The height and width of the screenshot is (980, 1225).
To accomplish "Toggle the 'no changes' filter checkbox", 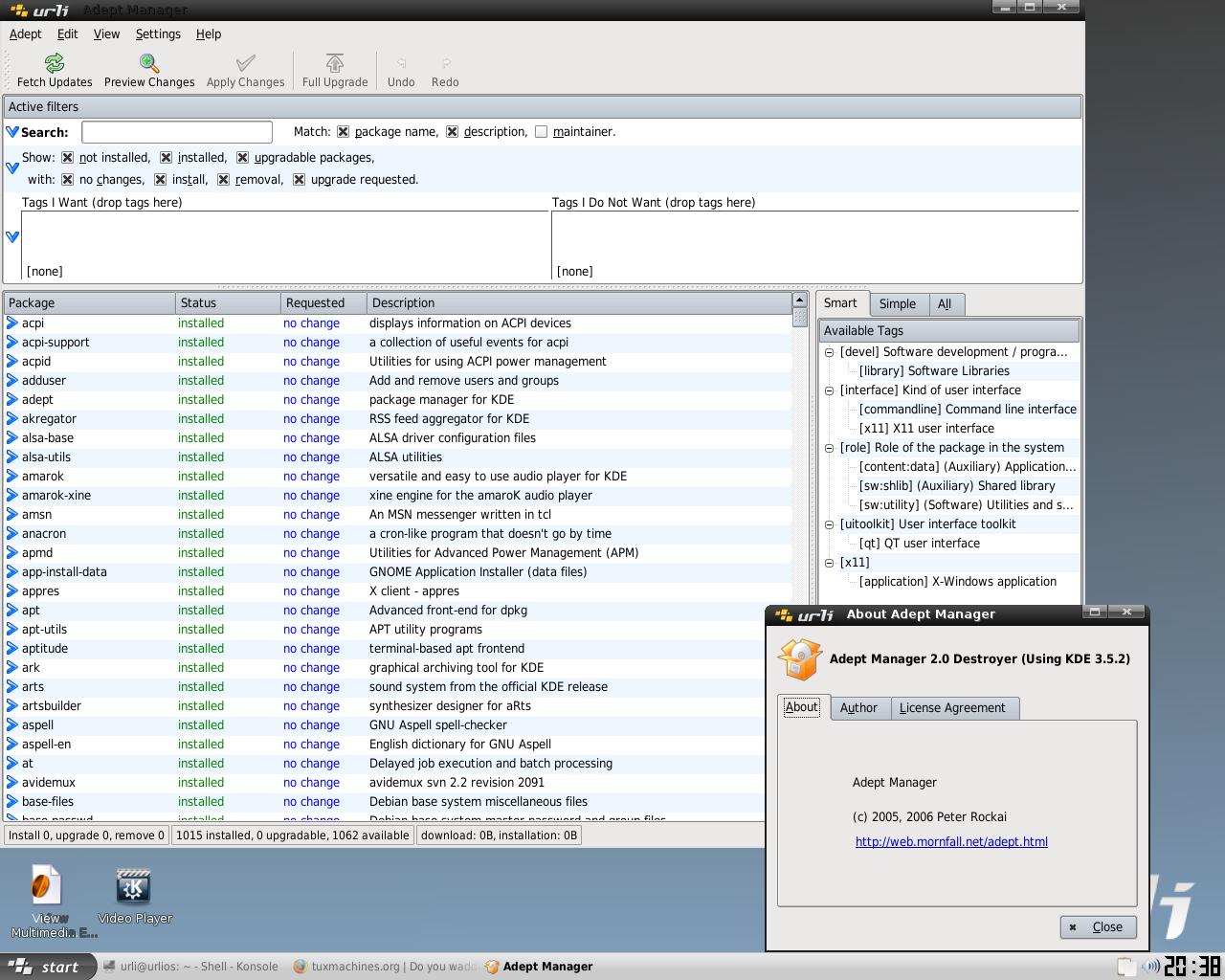I will 68,180.
